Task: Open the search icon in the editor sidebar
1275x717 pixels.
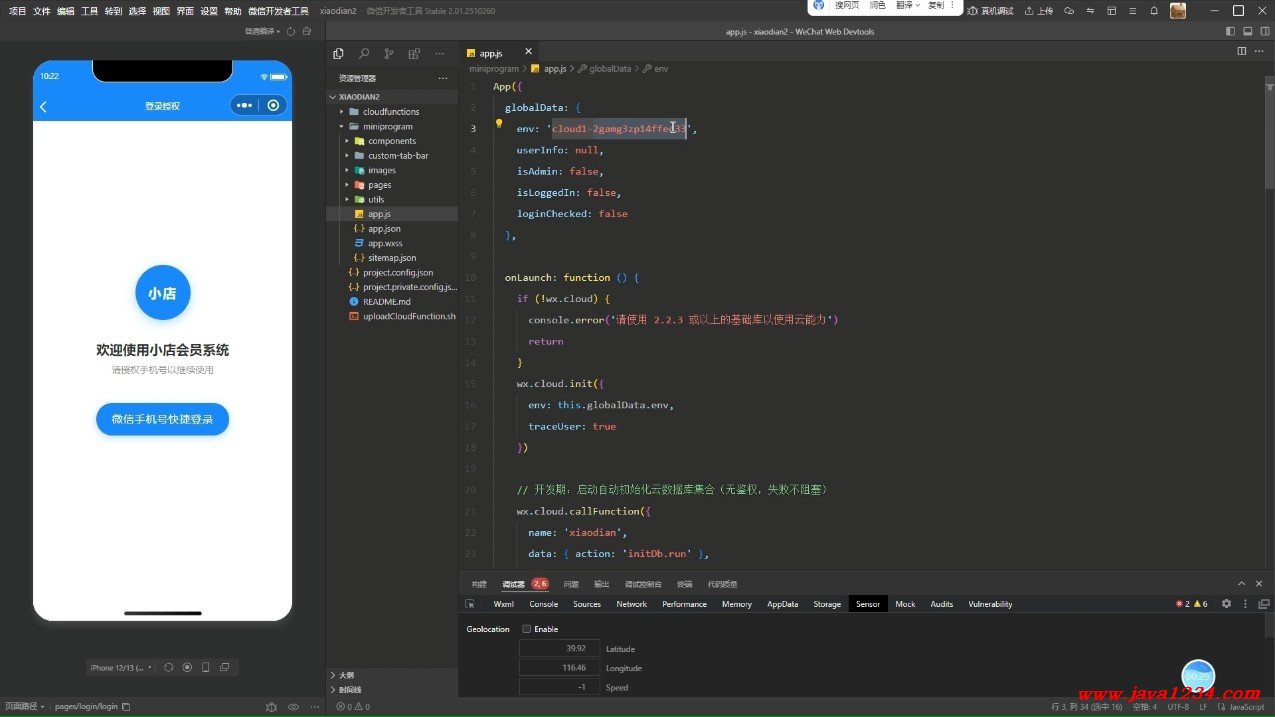Action: coord(363,54)
